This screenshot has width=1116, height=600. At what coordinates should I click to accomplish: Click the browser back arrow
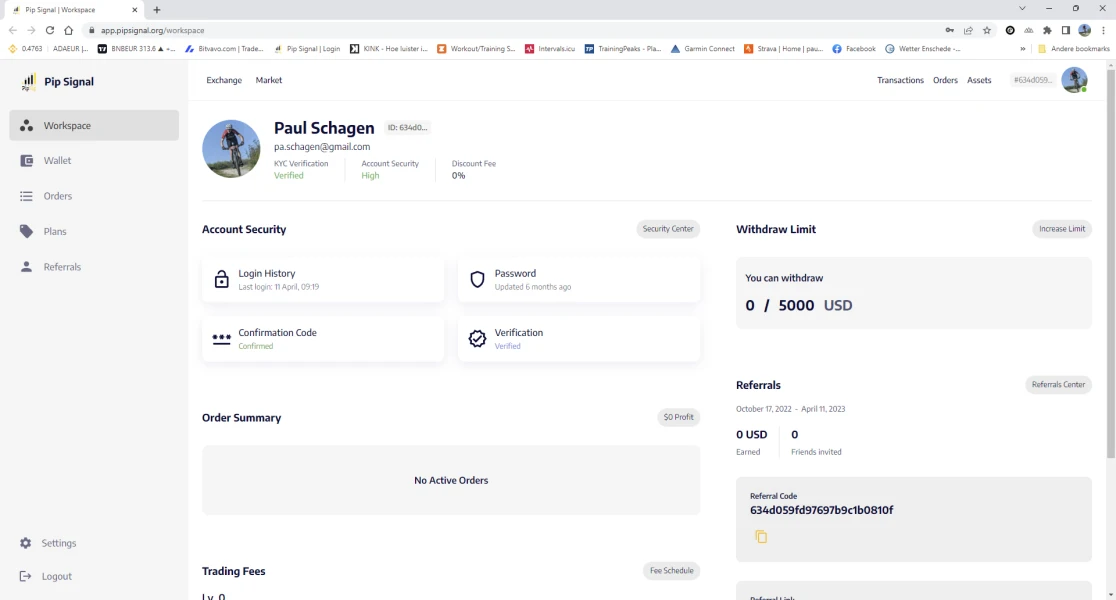click(x=13, y=31)
